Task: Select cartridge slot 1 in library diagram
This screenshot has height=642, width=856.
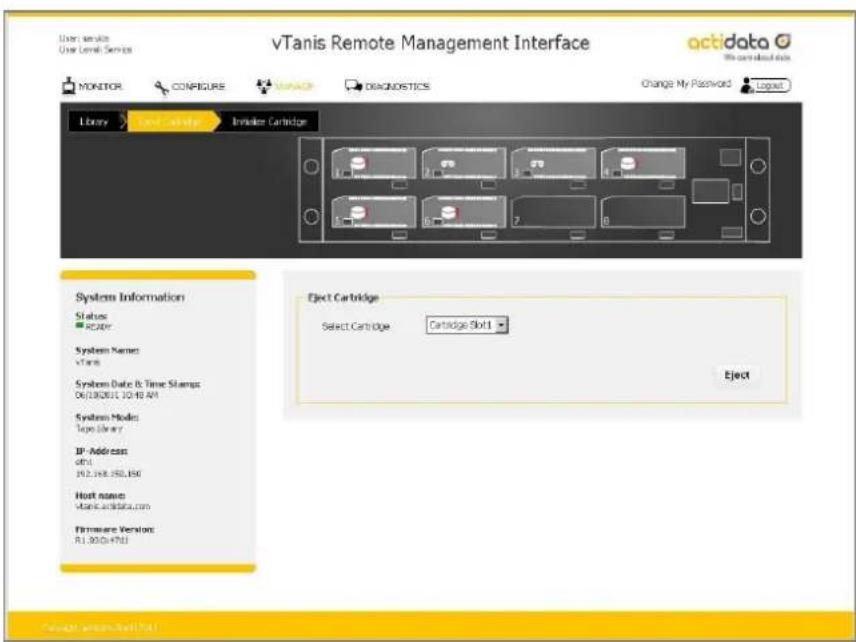Action: point(373,163)
